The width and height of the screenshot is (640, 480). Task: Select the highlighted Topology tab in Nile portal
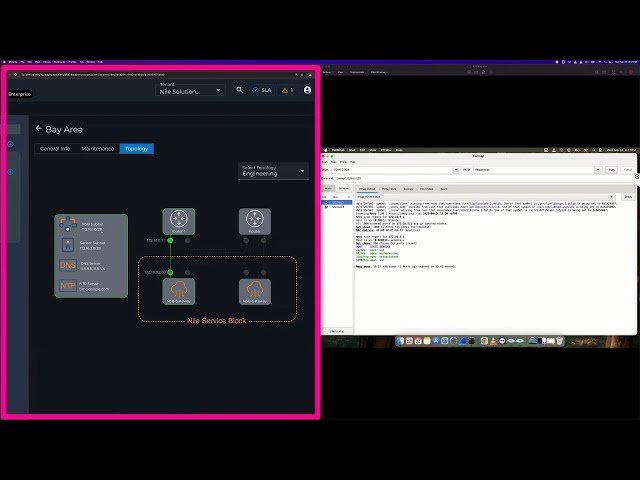137,149
